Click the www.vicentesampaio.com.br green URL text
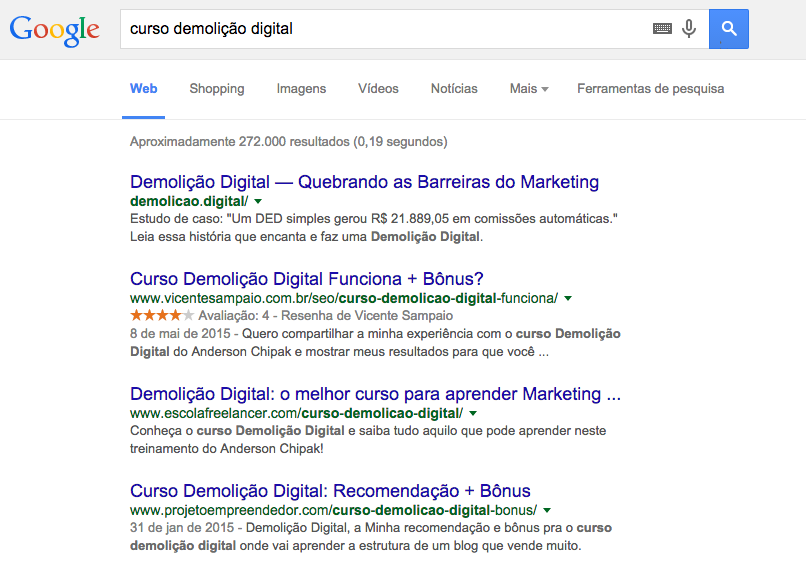Screen dimensions: 806x569 click(x=344, y=298)
